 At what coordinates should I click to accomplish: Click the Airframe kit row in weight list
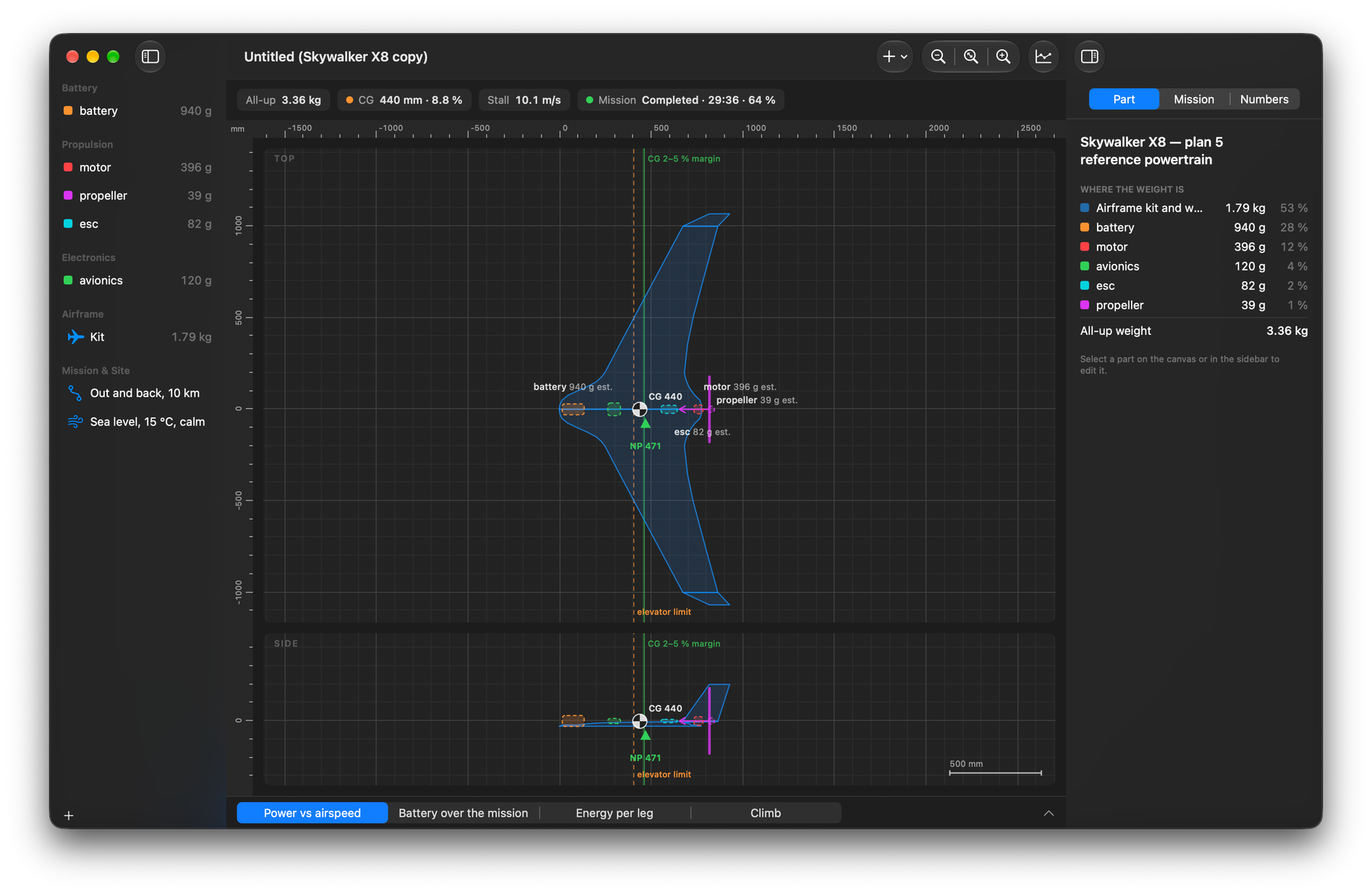point(1194,208)
